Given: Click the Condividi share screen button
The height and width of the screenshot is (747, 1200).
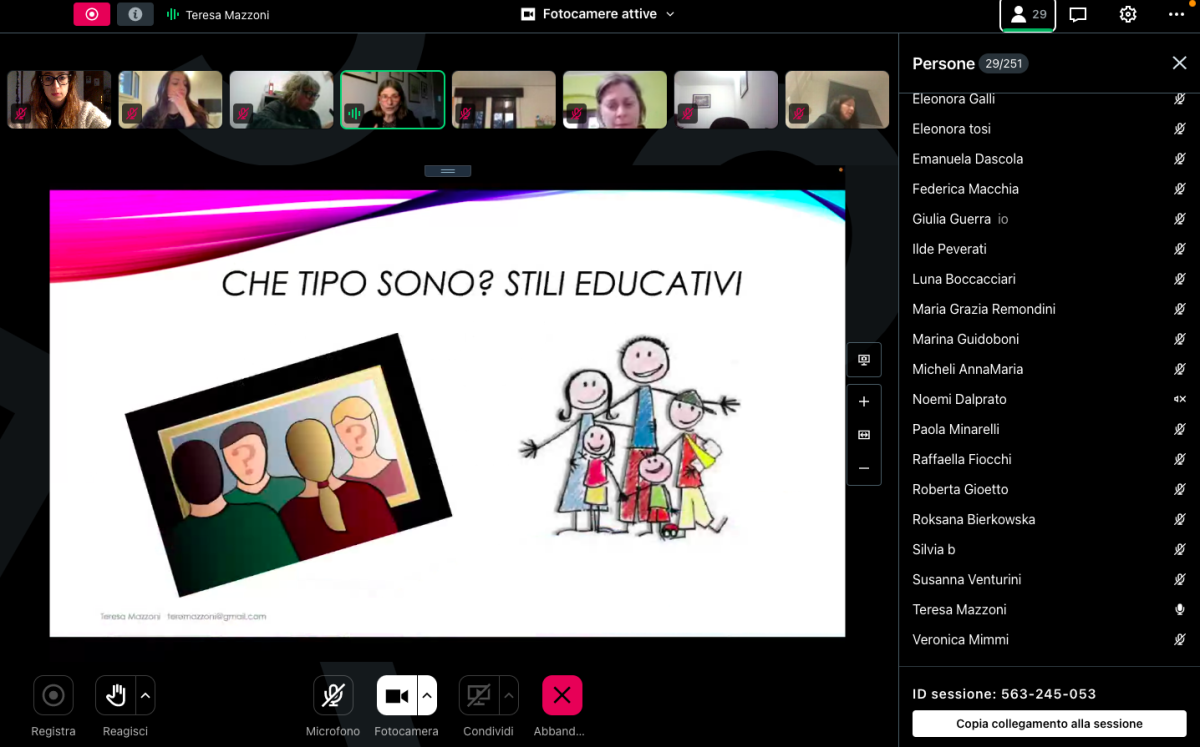Looking at the screenshot, I should (479, 696).
